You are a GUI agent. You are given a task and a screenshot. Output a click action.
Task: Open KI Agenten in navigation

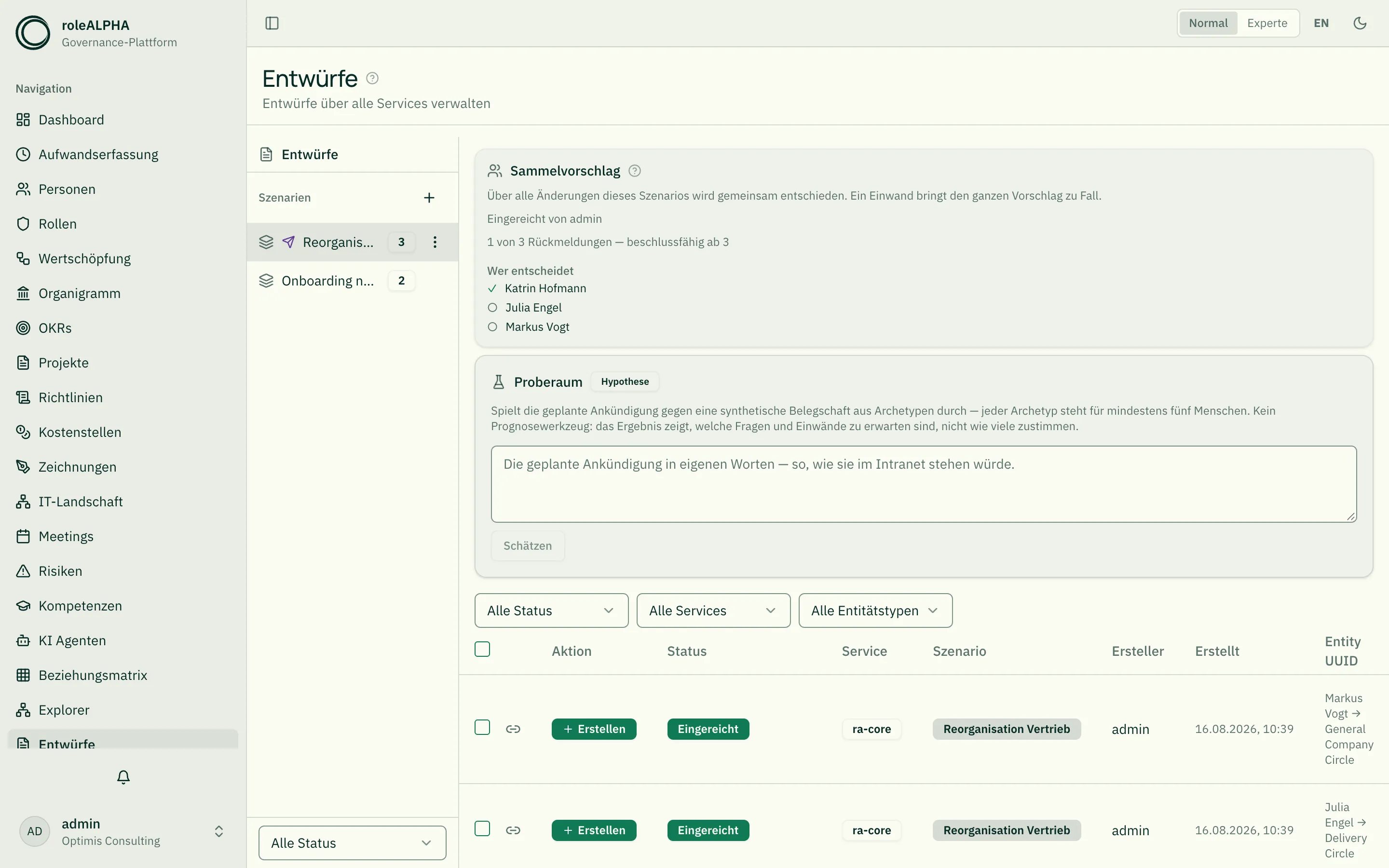pos(123,640)
